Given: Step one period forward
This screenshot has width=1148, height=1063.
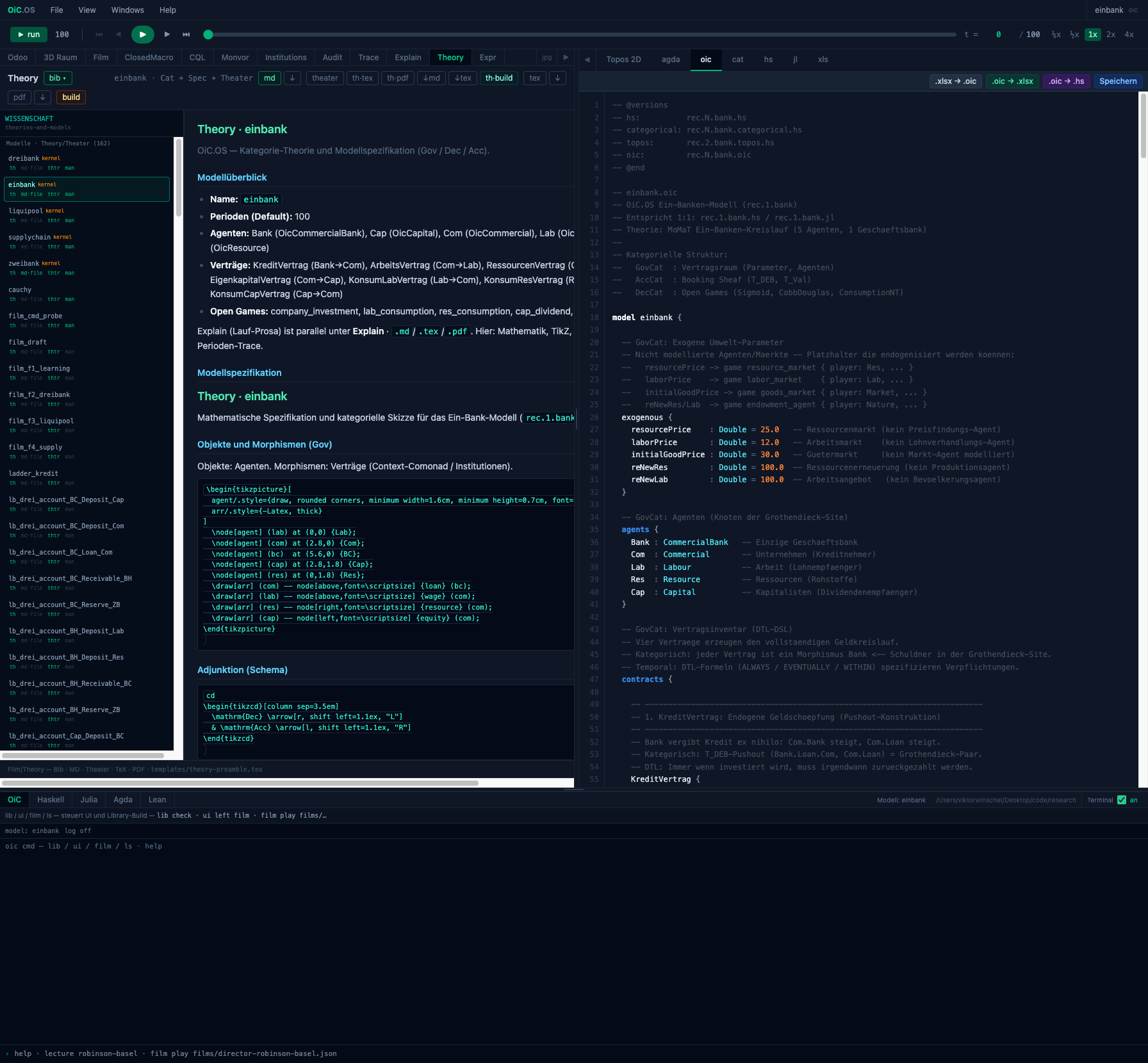Looking at the screenshot, I should [x=167, y=35].
